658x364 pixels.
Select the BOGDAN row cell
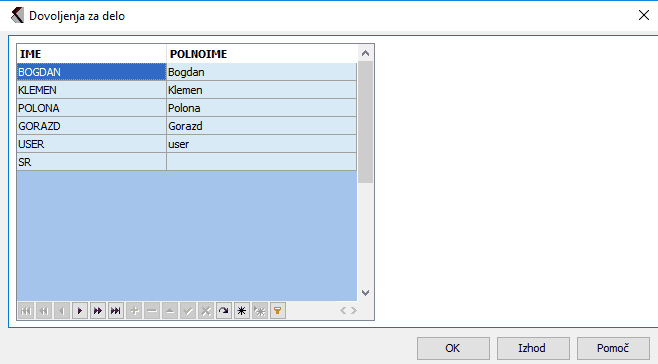click(91, 72)
